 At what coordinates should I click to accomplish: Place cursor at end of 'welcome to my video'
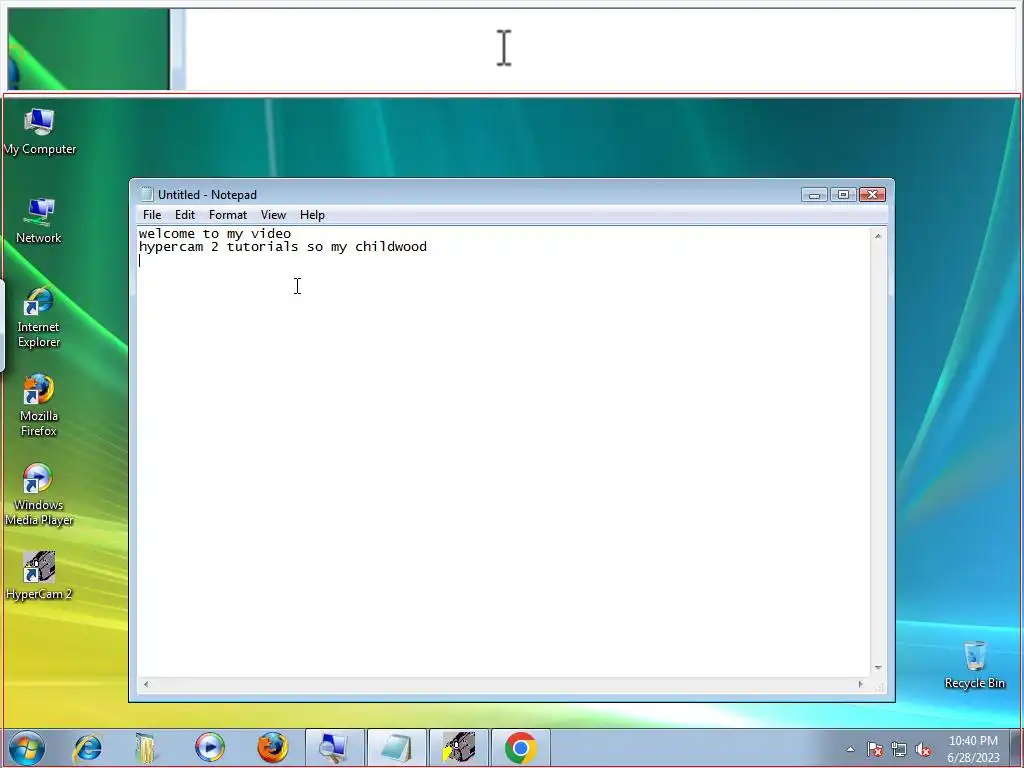(292, 234)
